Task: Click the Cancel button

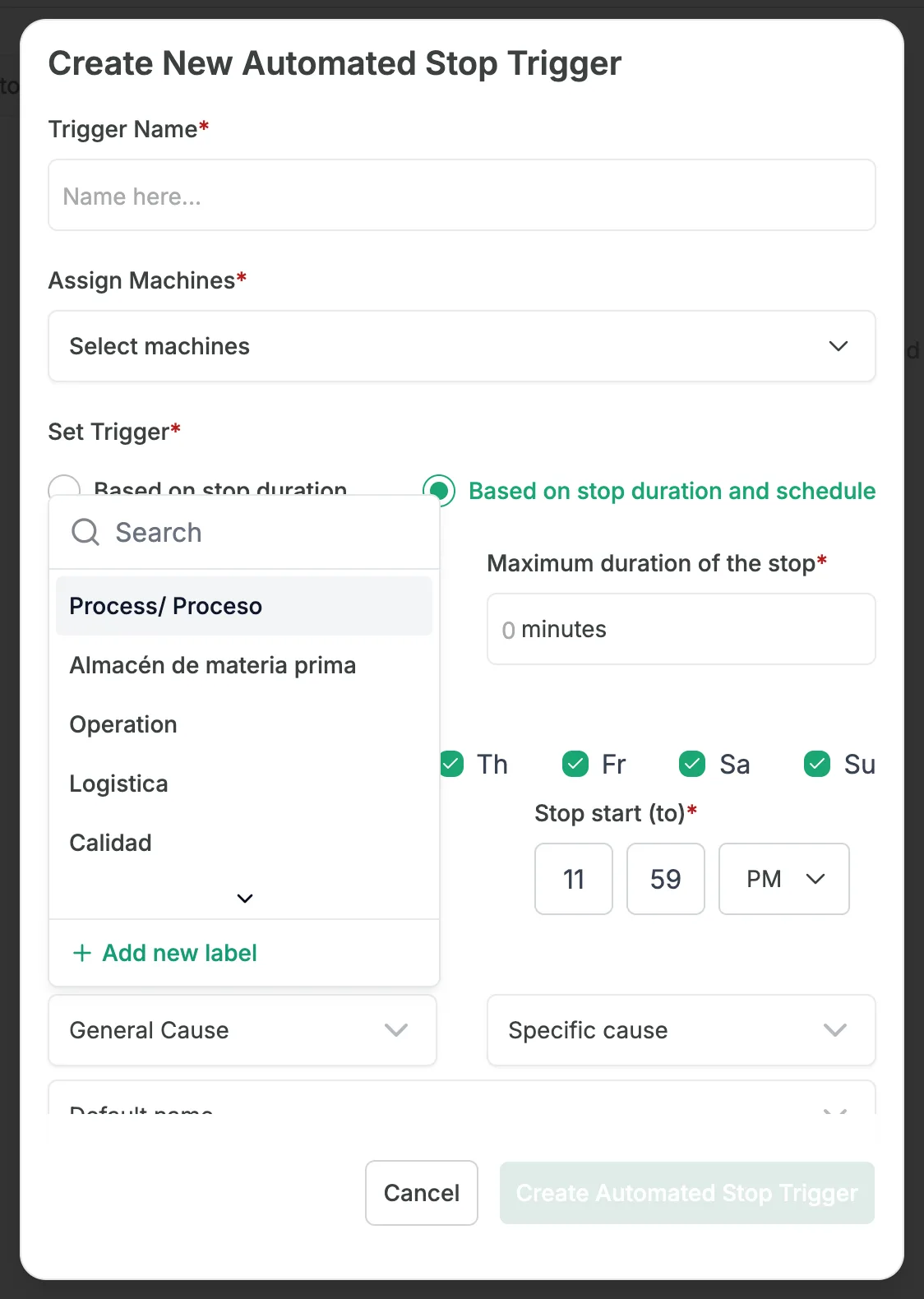Action: (x=422, y=1193)
